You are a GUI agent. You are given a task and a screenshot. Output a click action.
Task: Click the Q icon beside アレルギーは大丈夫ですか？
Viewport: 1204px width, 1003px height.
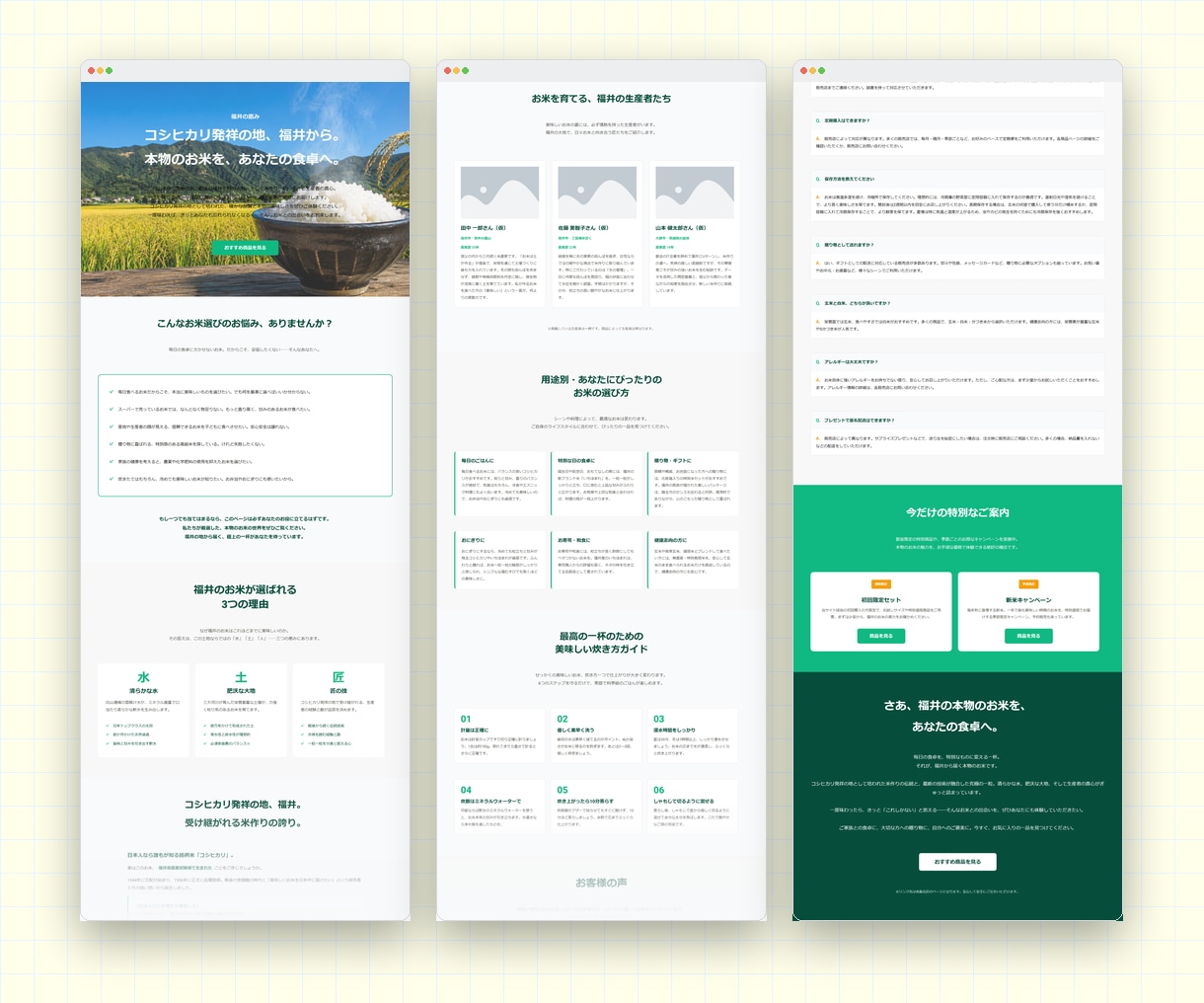(x=817, y=361)
